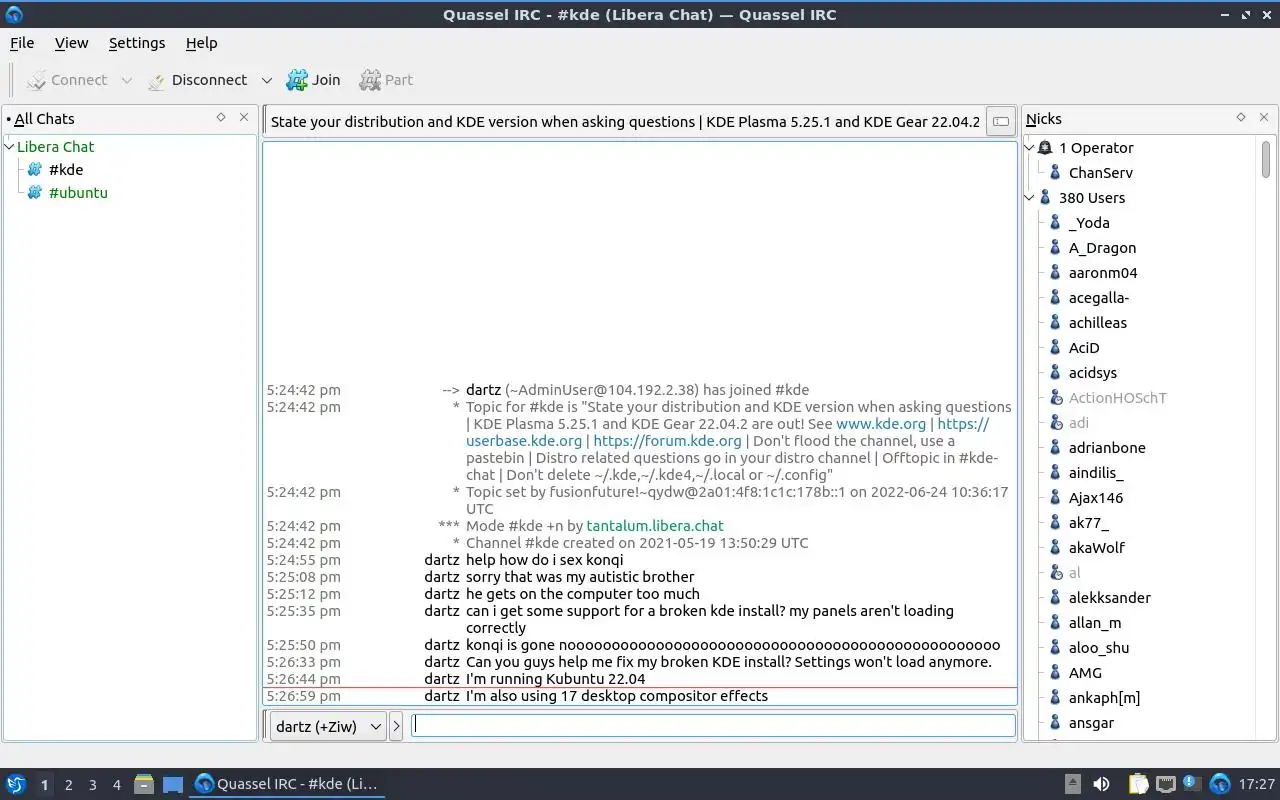Collapse the 1 Operator group
Viewport: 1280px width, 800px height.
pos(1030,147)
